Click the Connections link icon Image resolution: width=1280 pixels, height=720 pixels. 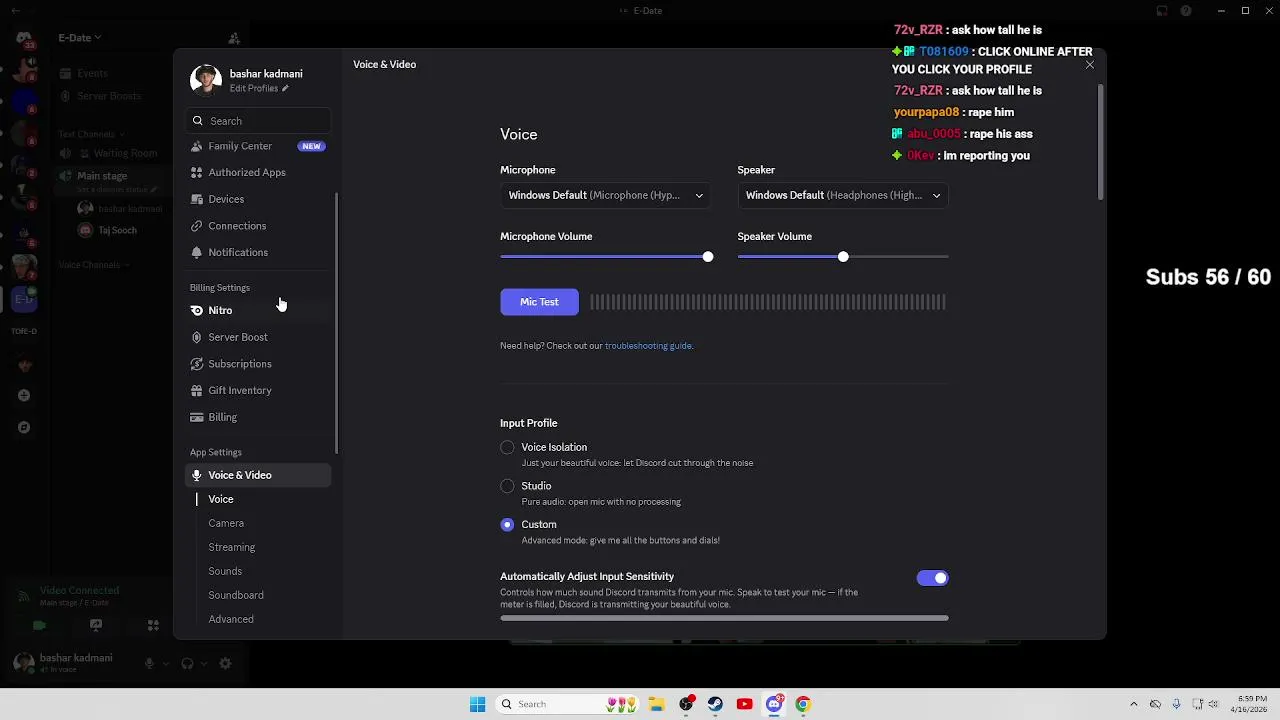coord(197,226)
